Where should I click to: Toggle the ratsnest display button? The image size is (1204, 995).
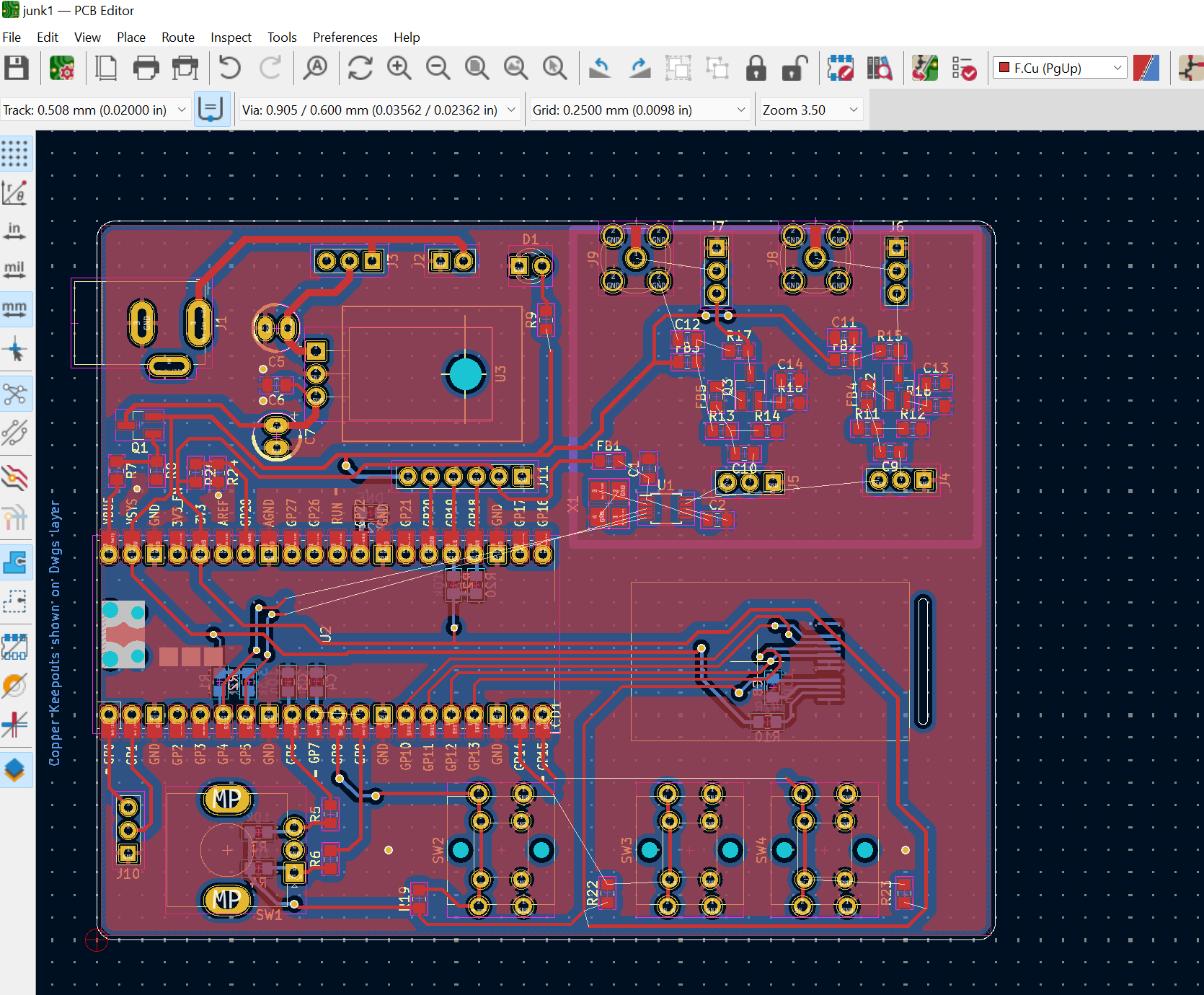(x=14, y=394)
